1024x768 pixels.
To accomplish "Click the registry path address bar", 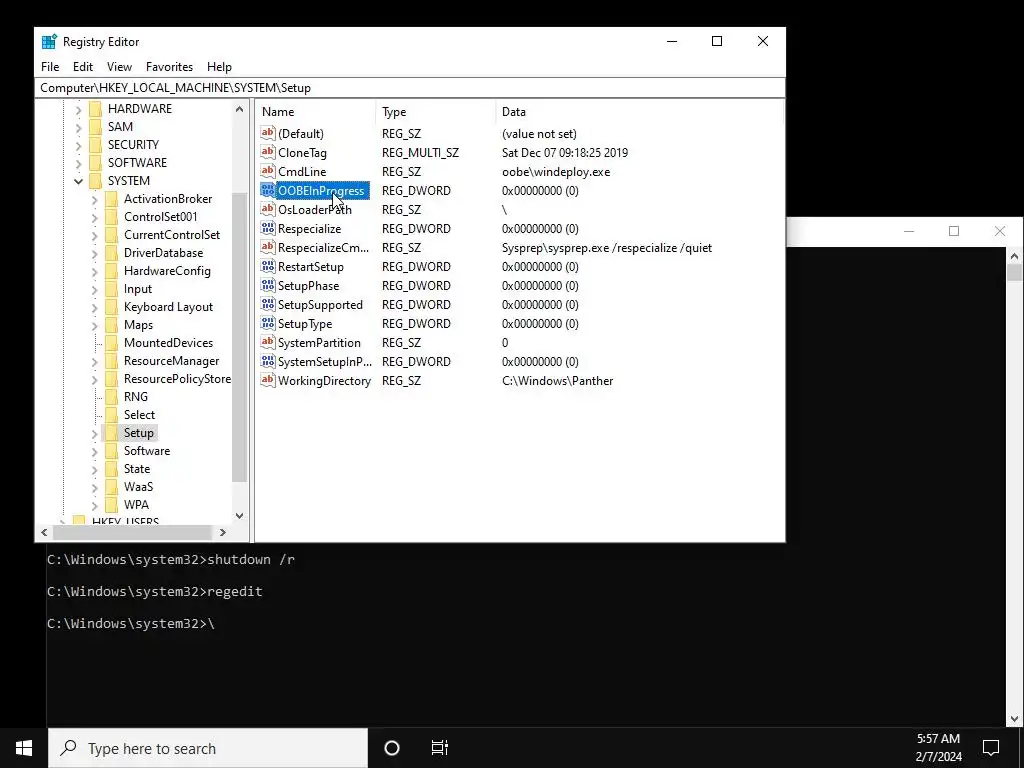I will (409, 88).
